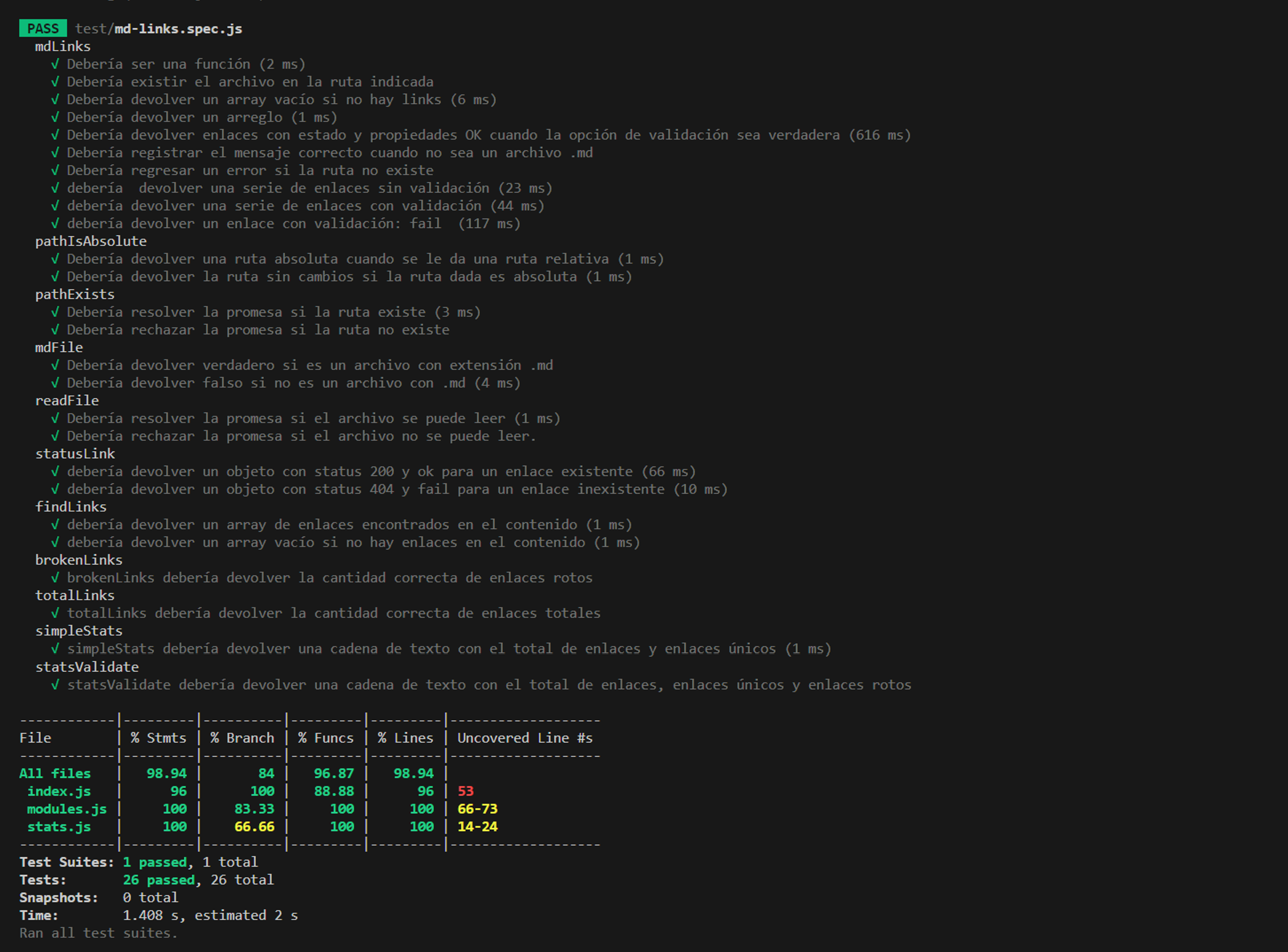
Task: Click the statusLink suite heading
Action: pyautogui.click(x=75, y=454)
